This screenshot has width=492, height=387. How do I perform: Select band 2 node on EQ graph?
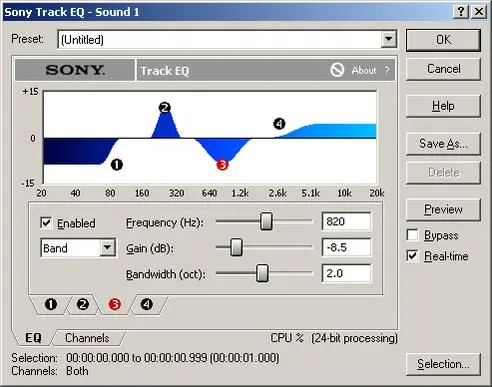click(x=165, y=108)
